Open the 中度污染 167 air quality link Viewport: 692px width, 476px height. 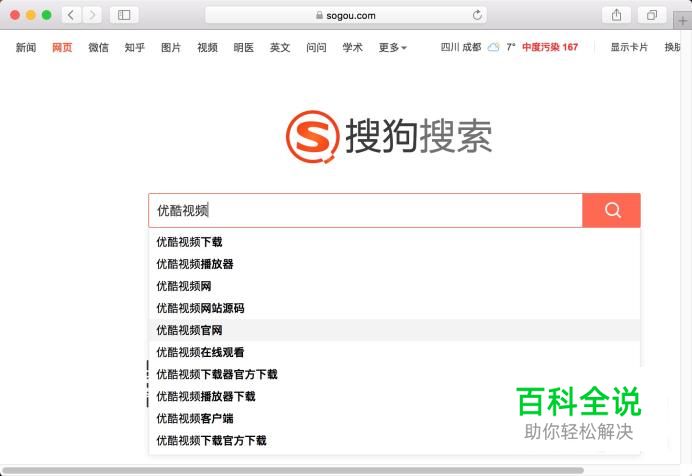click(550, 47)
